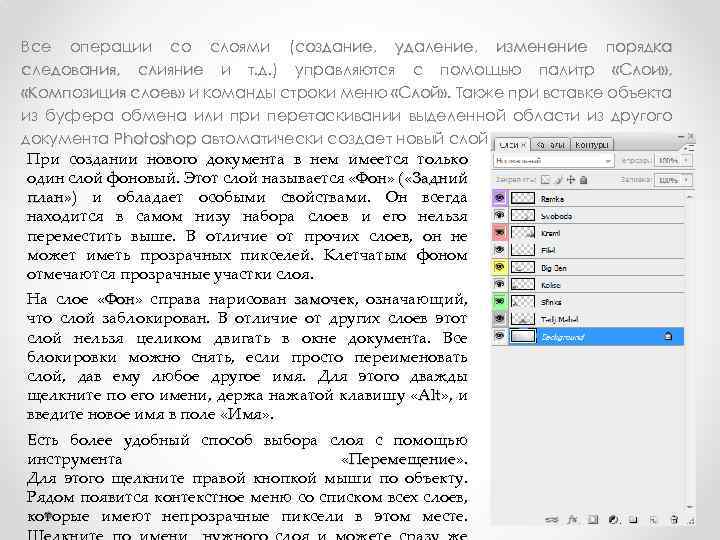This screenshot has height=540, width=720.
Task: Click the Background layer thumbnail
Action: pos(523,336)
